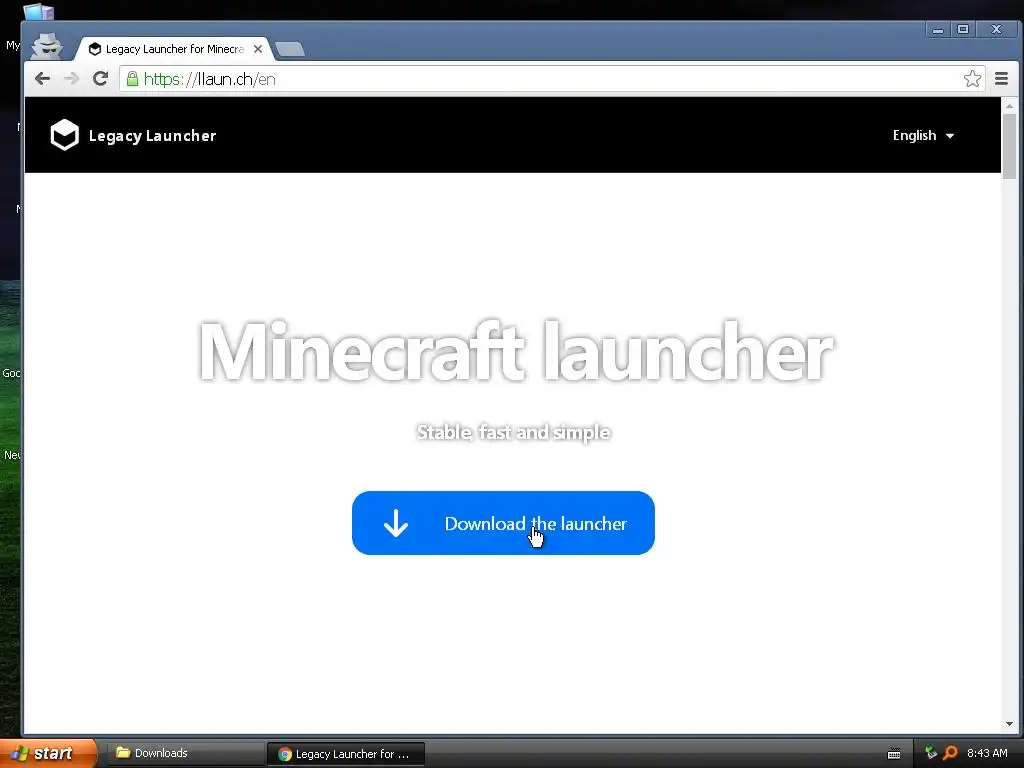1024x768 pixels.
Task: Open the Chrome hamburger menu
Action: (x=1001, y=79)
